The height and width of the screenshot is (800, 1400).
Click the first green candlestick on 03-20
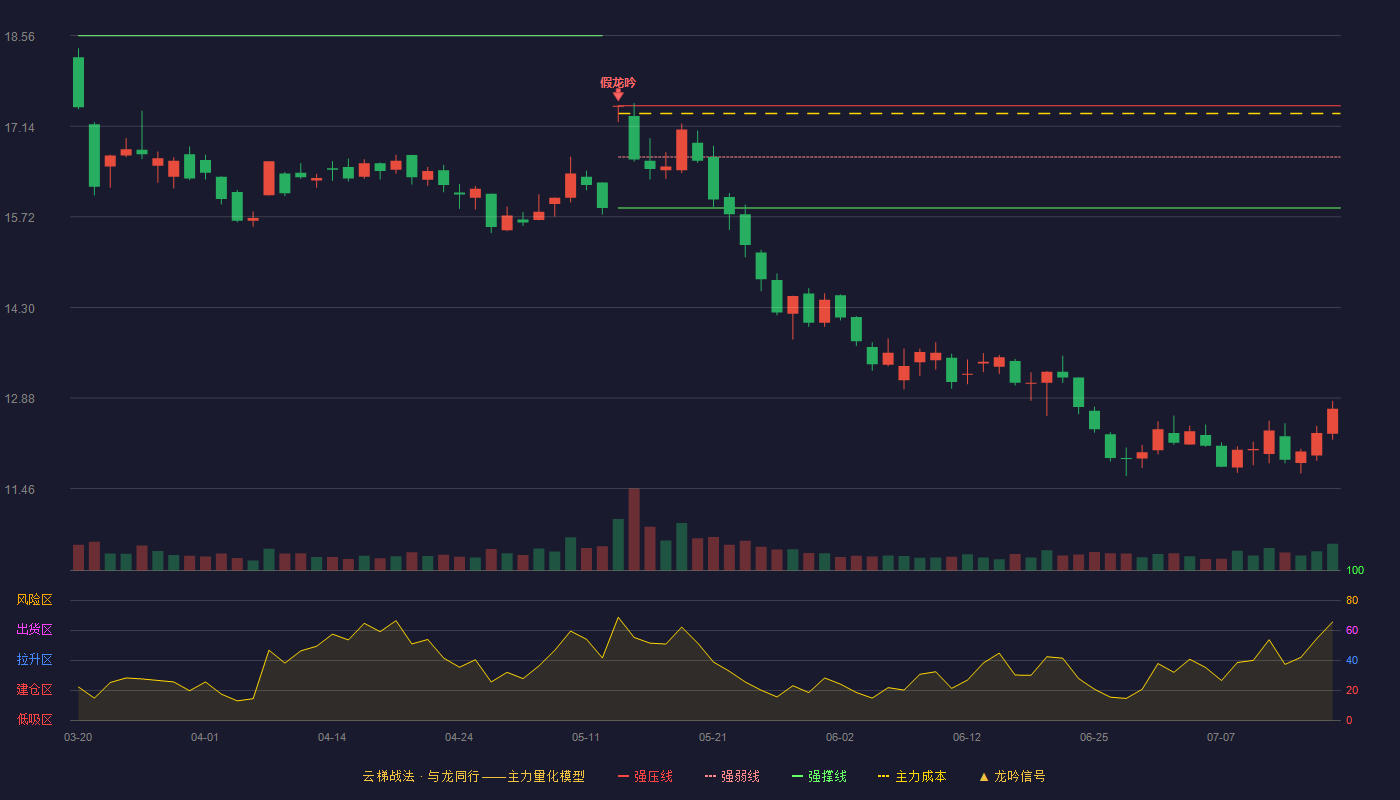[78, 82]
